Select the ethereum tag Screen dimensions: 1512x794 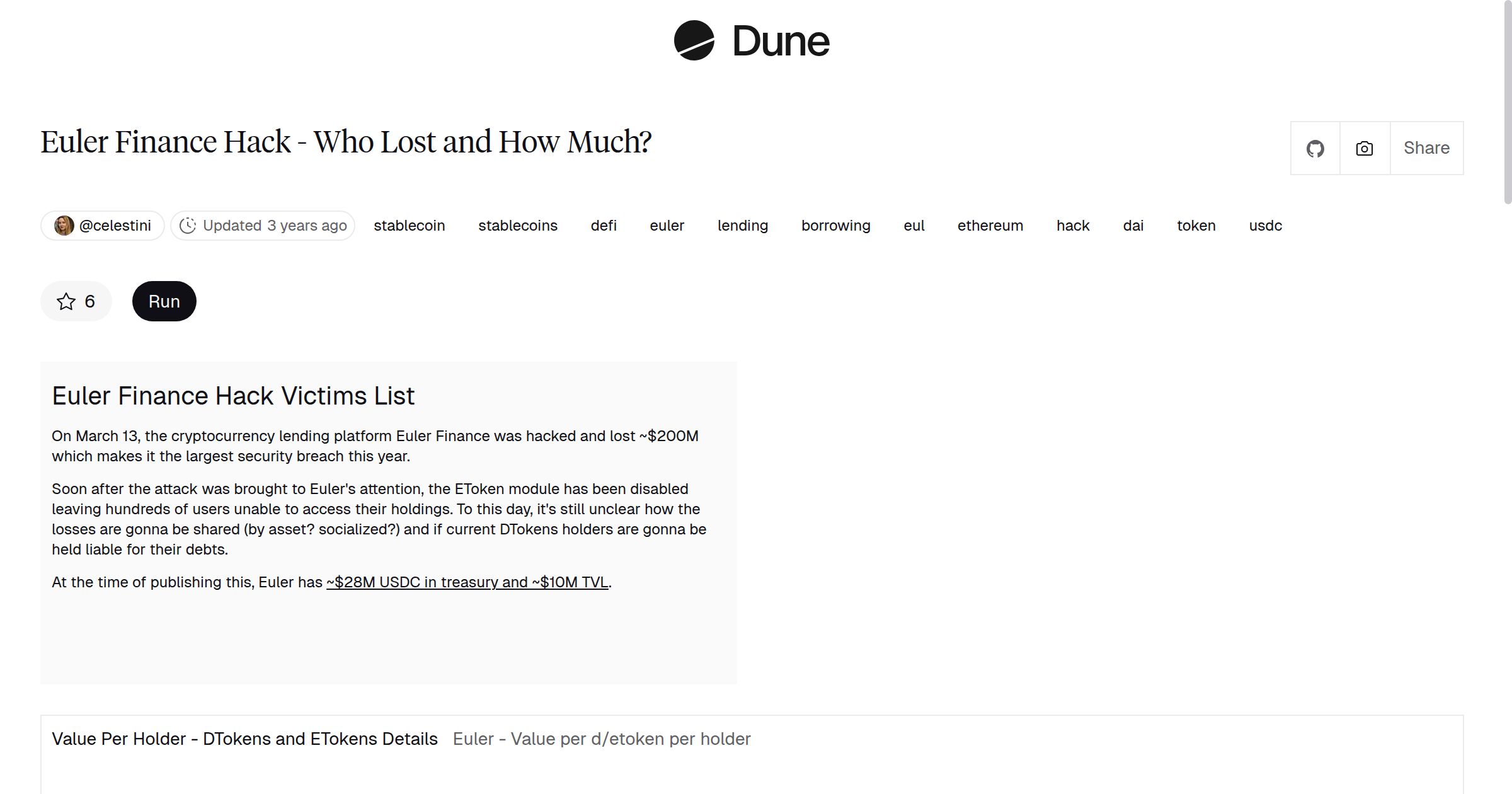point(990,226)
